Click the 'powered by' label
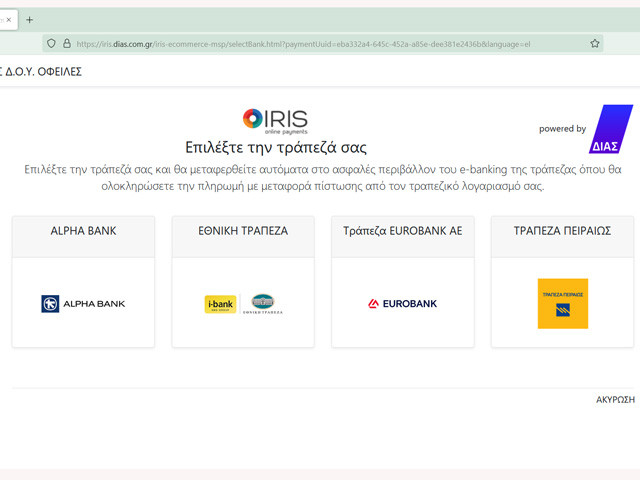The image size is (640, 480). tap(562, 129)
